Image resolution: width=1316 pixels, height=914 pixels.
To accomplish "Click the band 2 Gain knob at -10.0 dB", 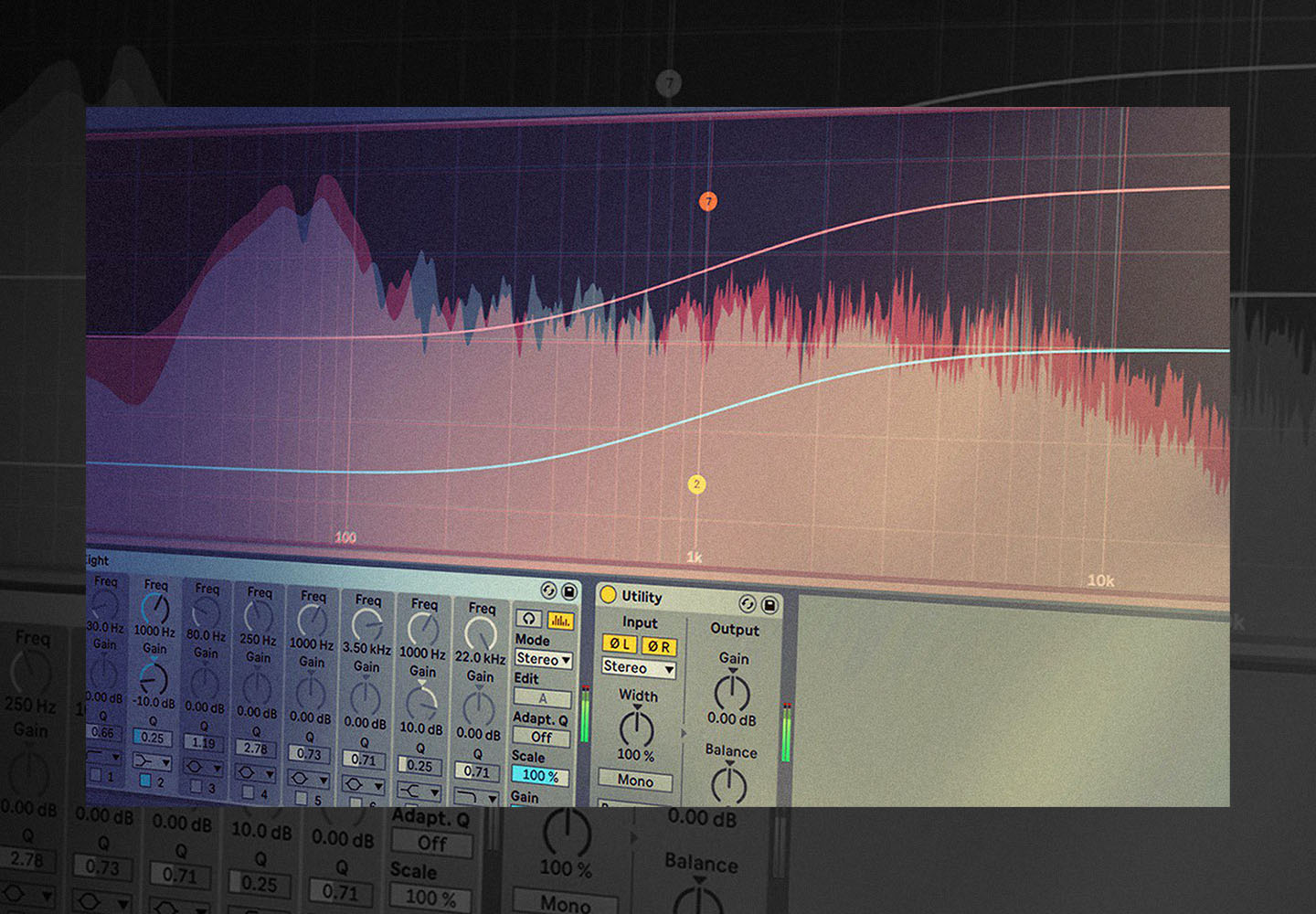I will click(x=154, y=678).
